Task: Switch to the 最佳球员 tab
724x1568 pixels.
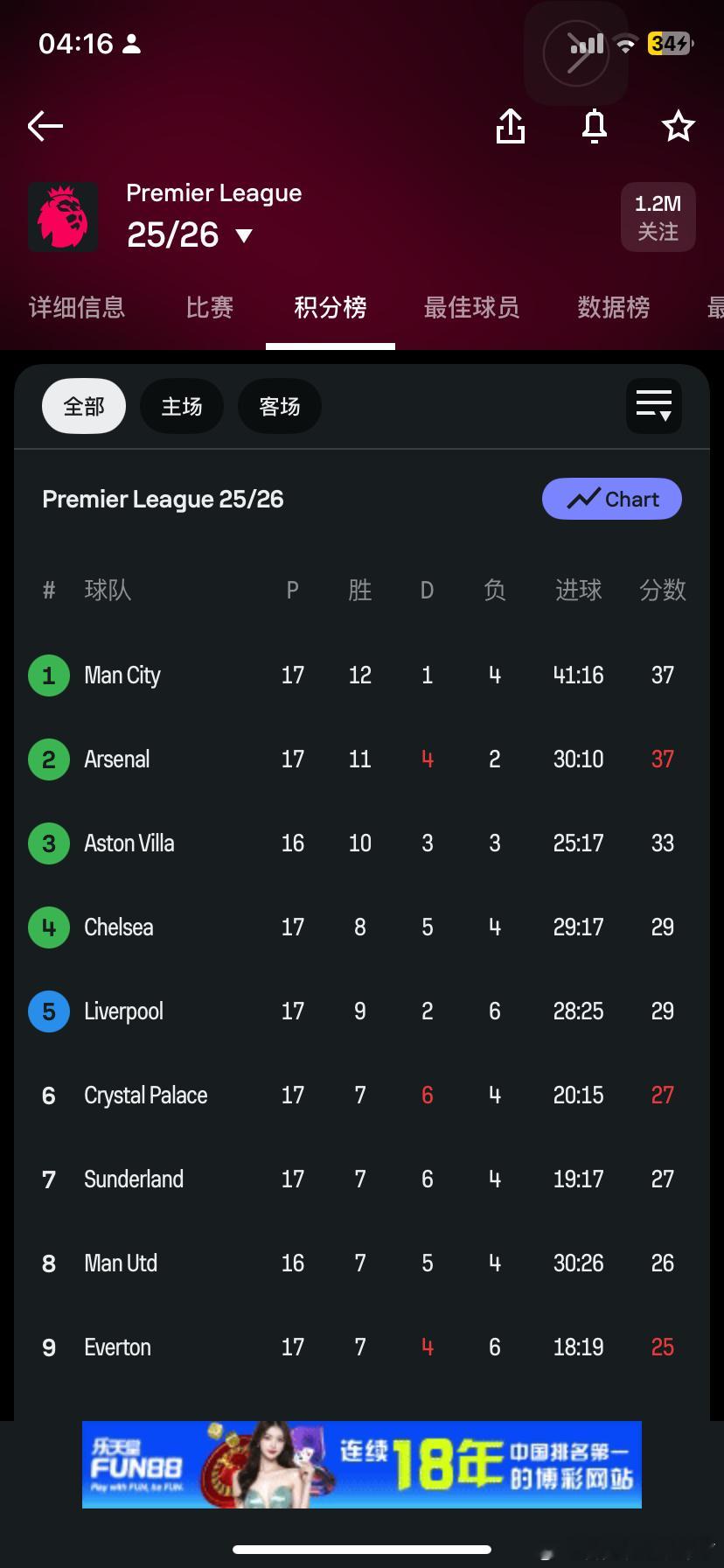Action: 471,307
